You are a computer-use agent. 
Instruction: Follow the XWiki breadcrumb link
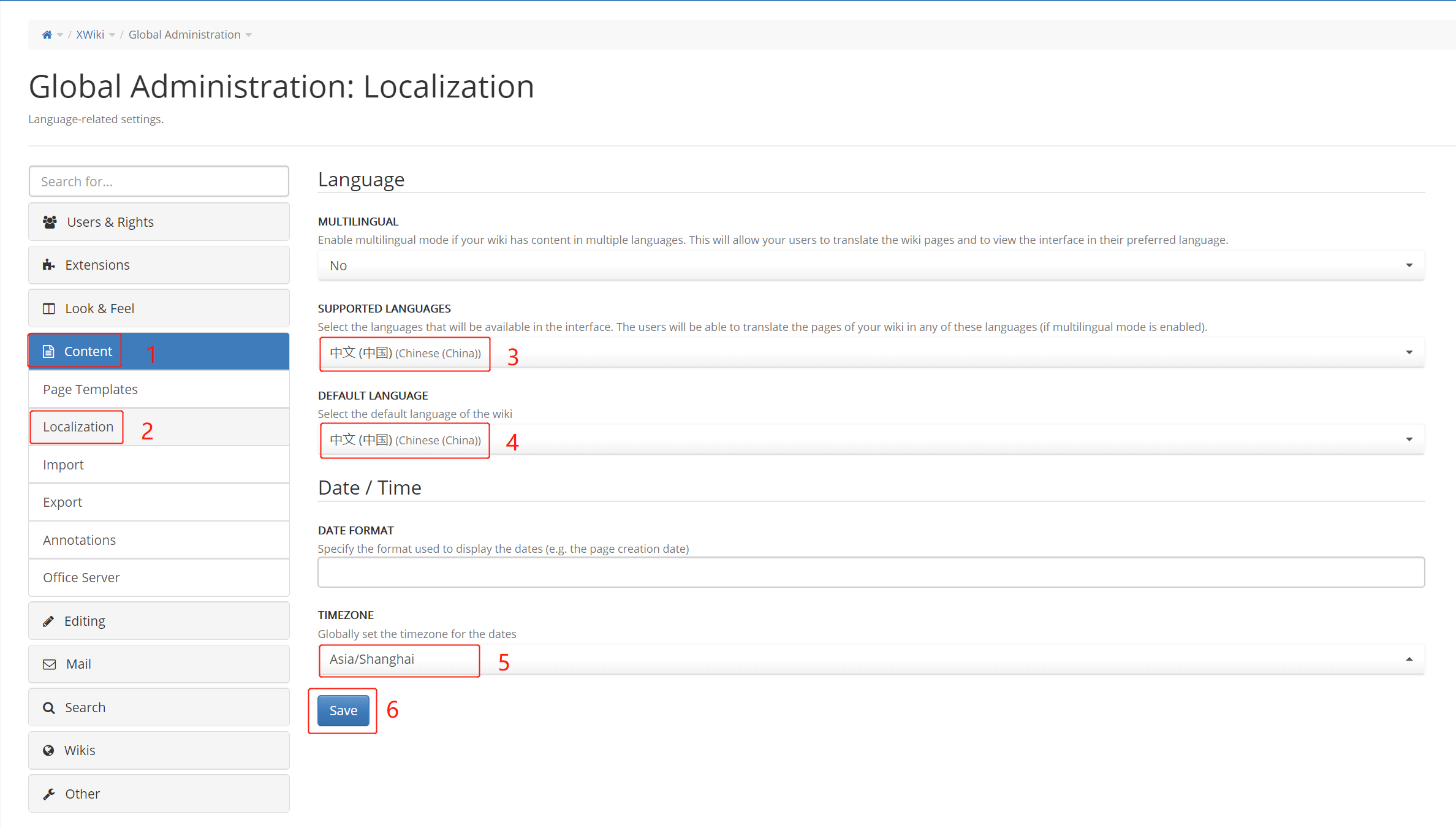(x=90, y=35)
